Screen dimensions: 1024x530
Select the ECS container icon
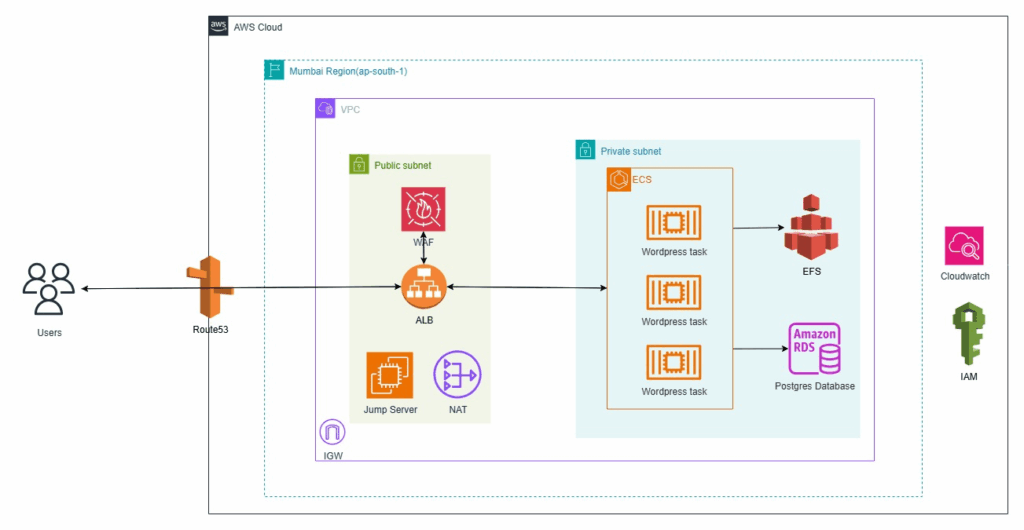click(617, 179)
